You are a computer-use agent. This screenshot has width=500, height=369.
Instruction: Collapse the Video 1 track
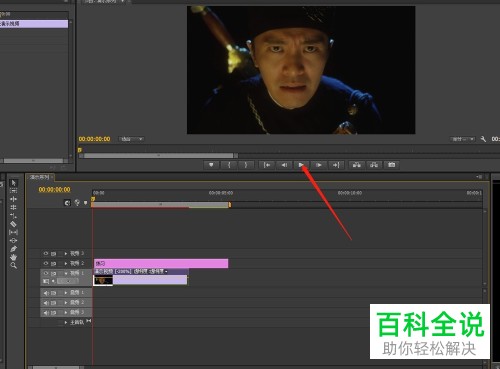pos(66,273)
